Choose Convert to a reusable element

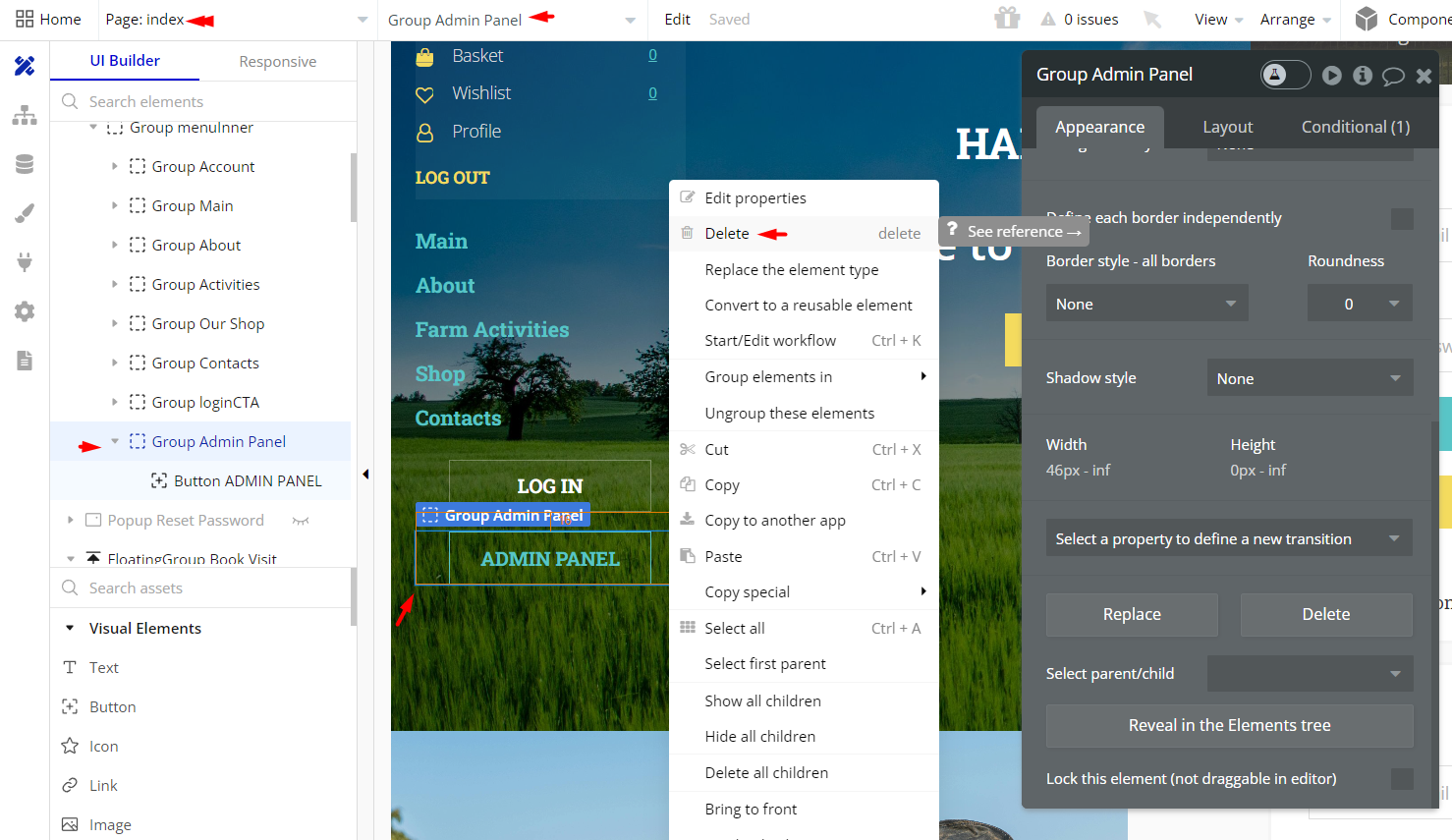804,306
